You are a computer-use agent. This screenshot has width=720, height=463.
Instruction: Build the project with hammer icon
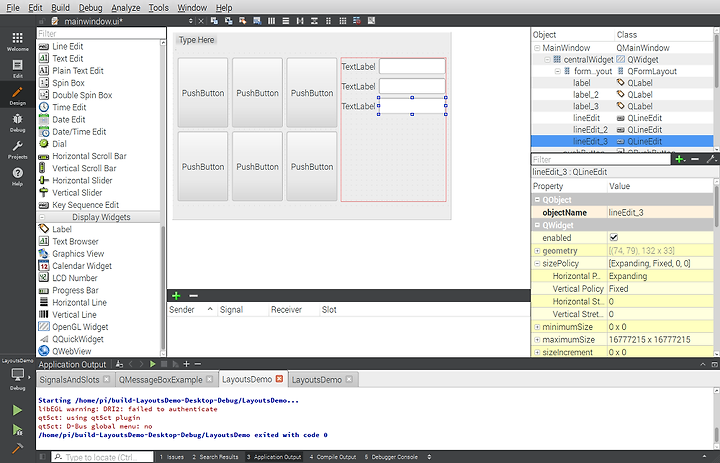click(x=17, y=448)
